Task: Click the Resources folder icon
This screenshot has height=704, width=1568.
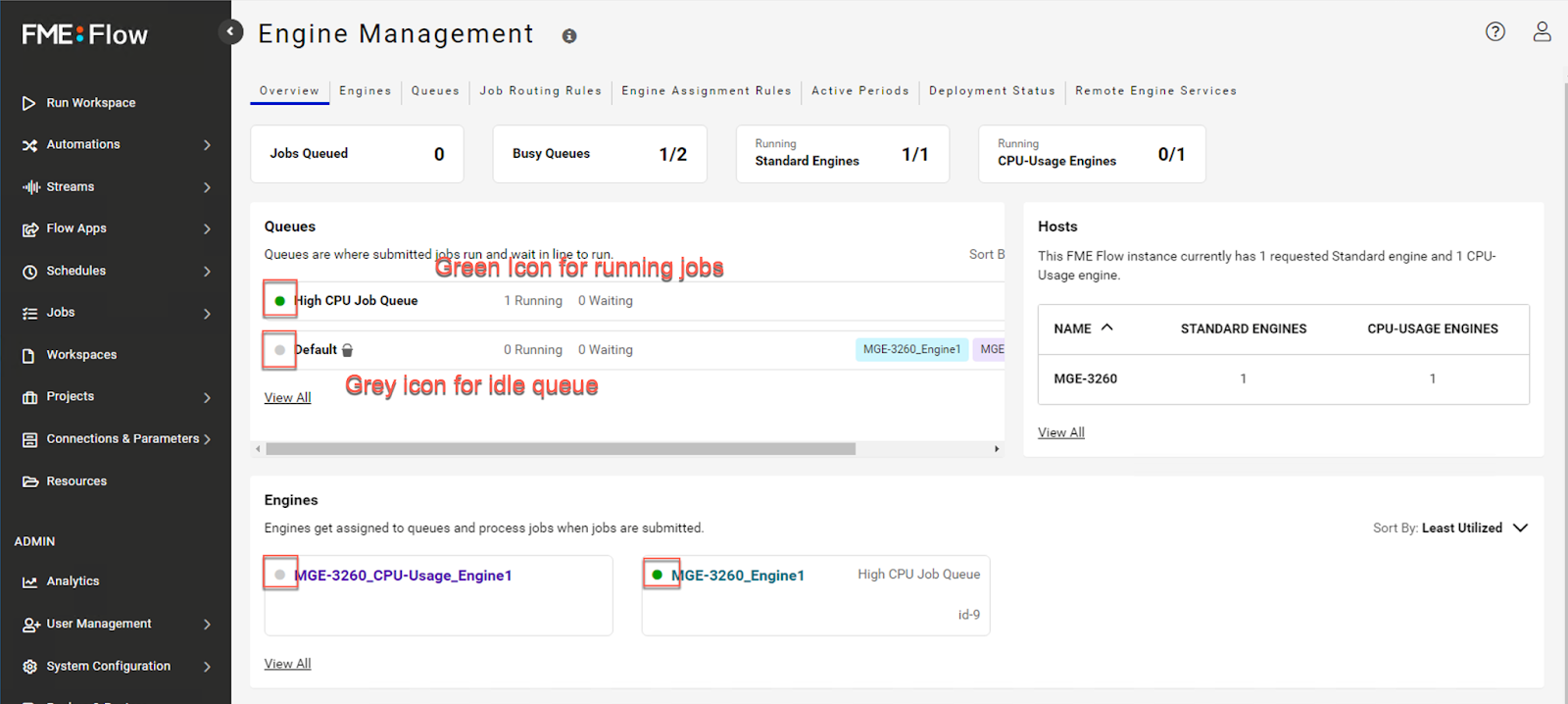Action: (x=29, y=481)
